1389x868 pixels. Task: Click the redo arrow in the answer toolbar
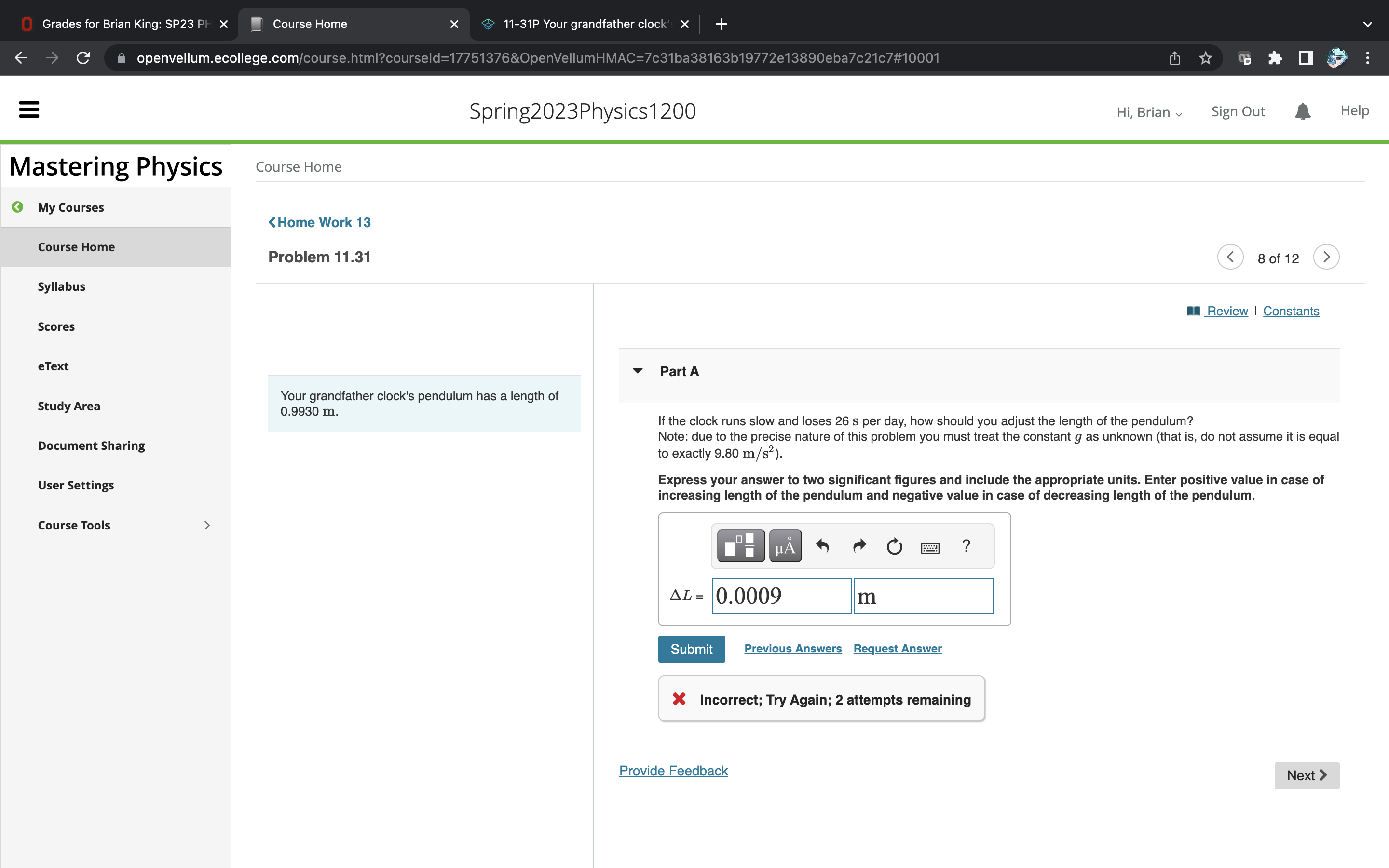[858, 546]
